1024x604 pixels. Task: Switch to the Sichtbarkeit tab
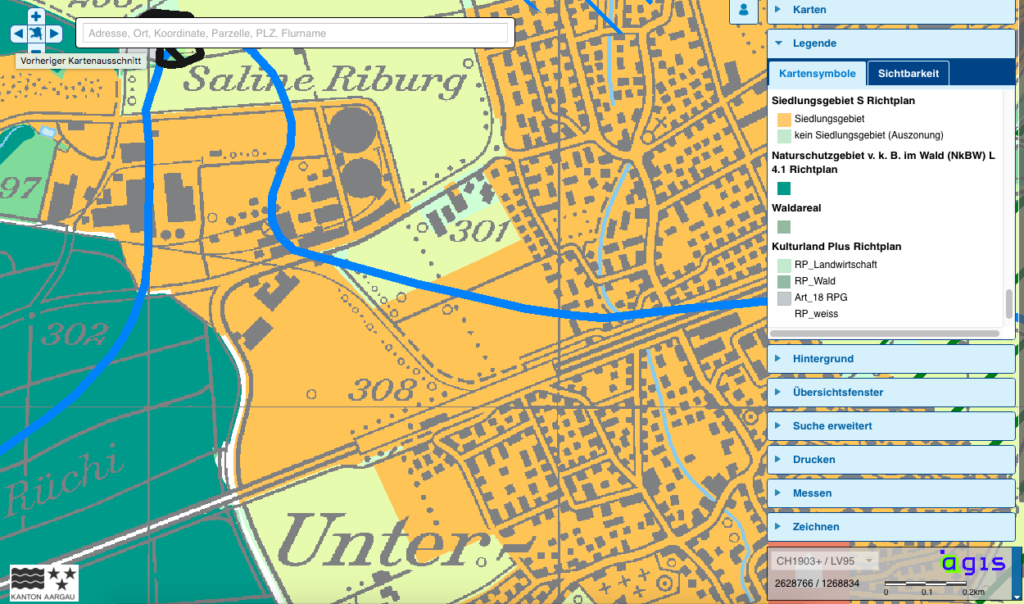(x=907, y=74)
